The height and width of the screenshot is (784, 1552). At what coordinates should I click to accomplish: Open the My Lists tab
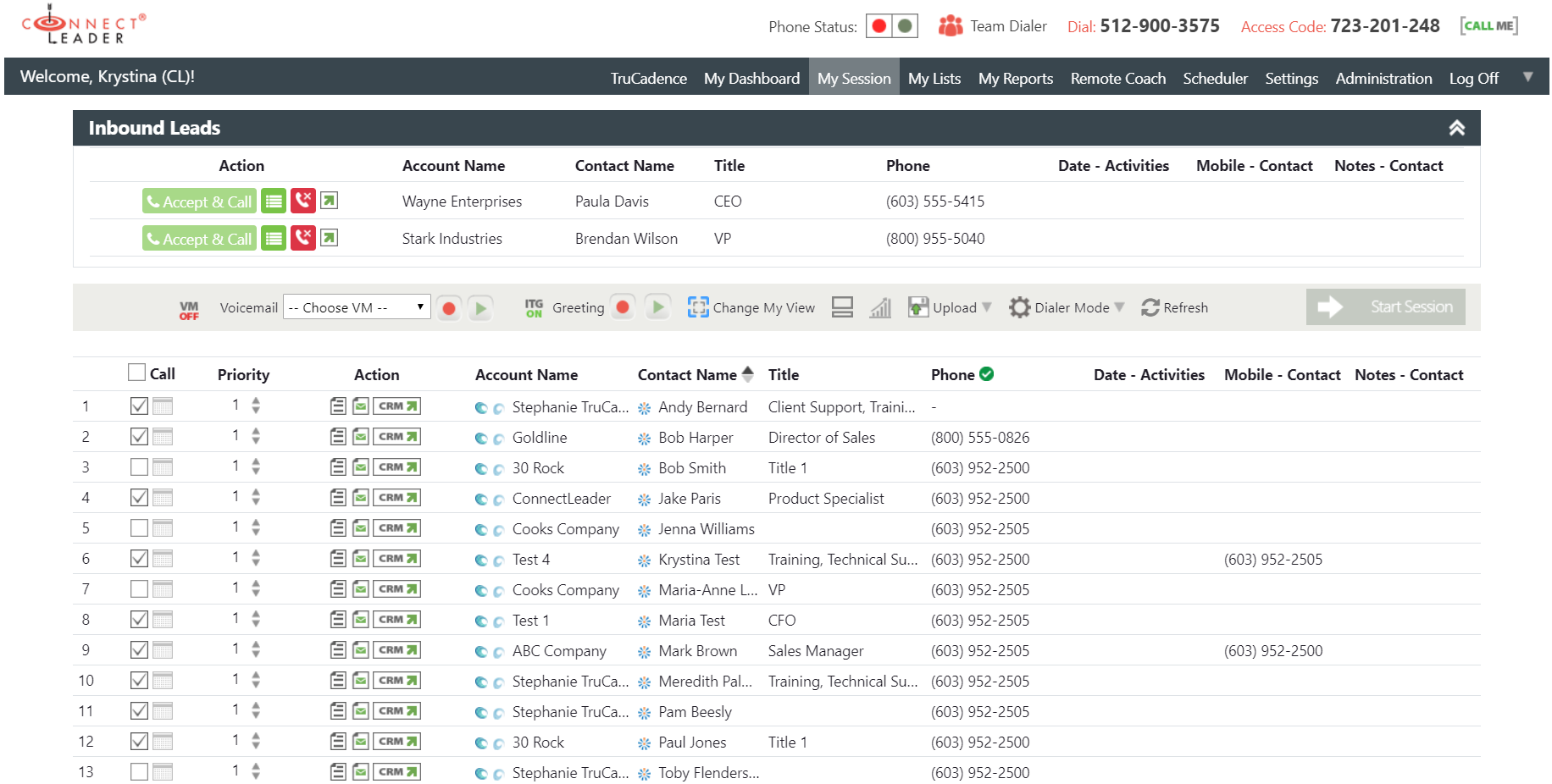tap(934, 78)
